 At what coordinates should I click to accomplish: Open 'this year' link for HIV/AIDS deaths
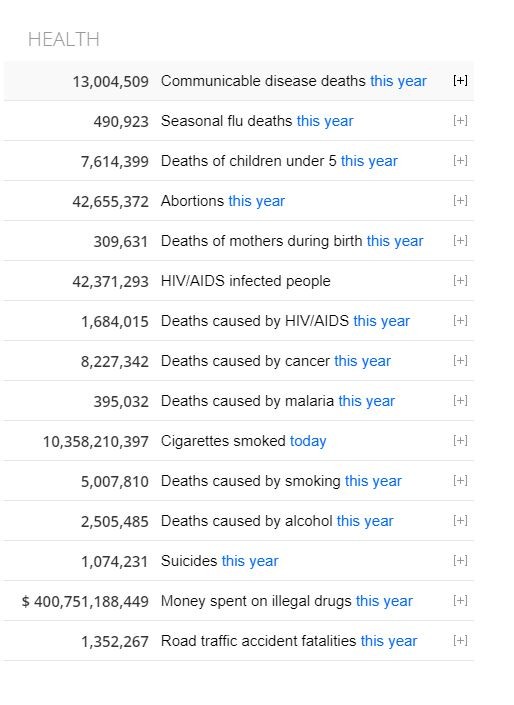click(x=381, y=321)
